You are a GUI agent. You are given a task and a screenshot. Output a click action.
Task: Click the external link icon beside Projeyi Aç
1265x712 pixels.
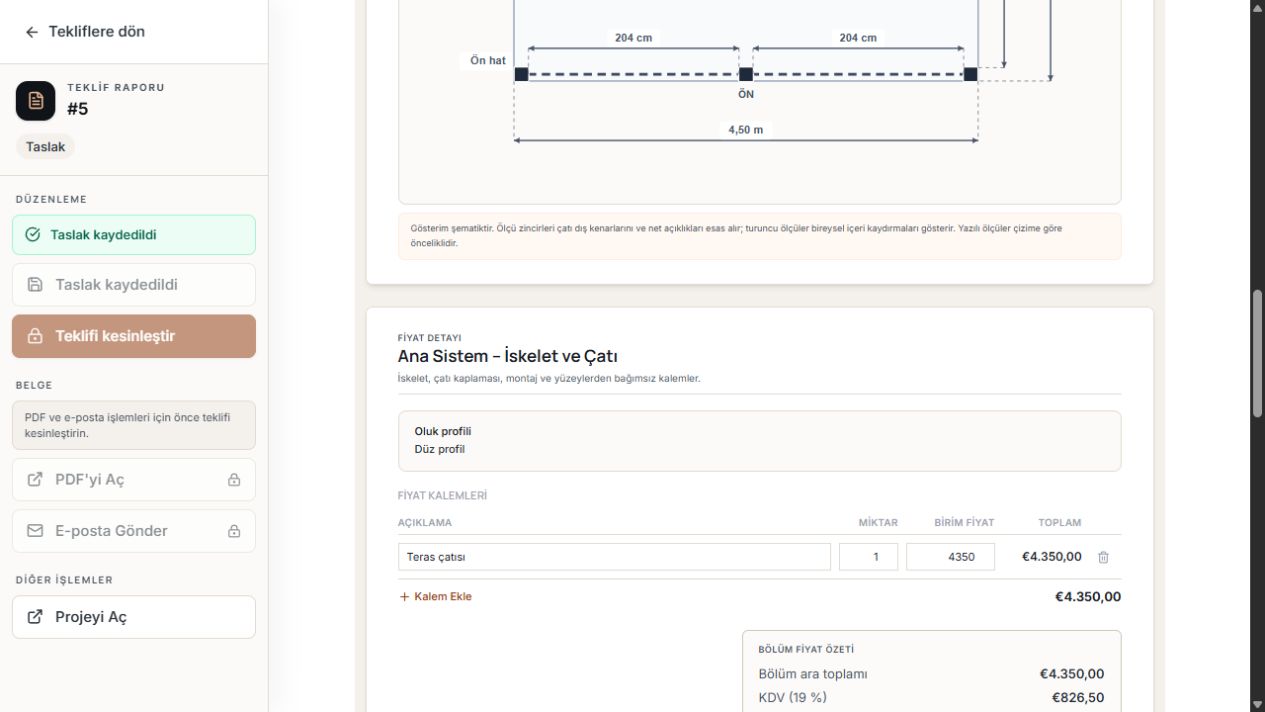pyautogui.click(x=35, y=617)
